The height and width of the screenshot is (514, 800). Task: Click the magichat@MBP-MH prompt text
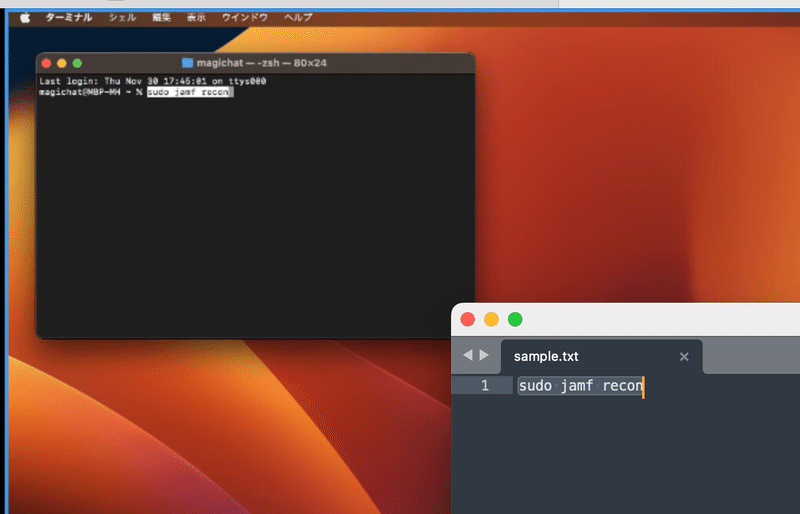point(80,92)
